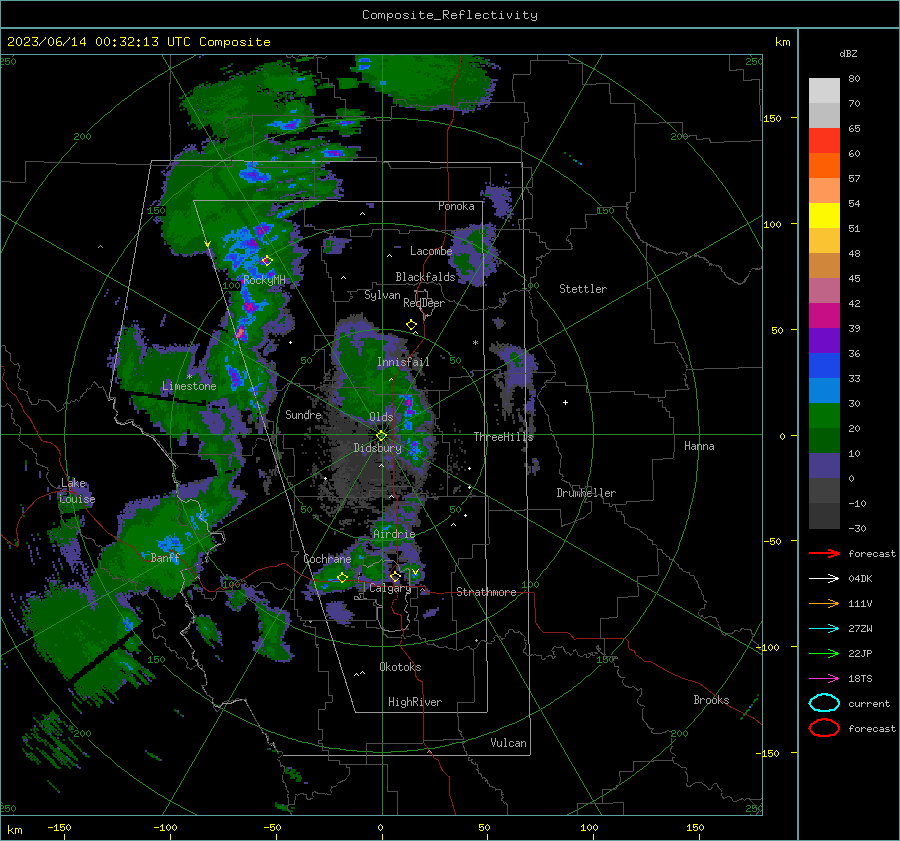Image resolution: width=900 pixels, height=841 pixels.
Task: Click the Vulcan city label
Action: (508, 743)
